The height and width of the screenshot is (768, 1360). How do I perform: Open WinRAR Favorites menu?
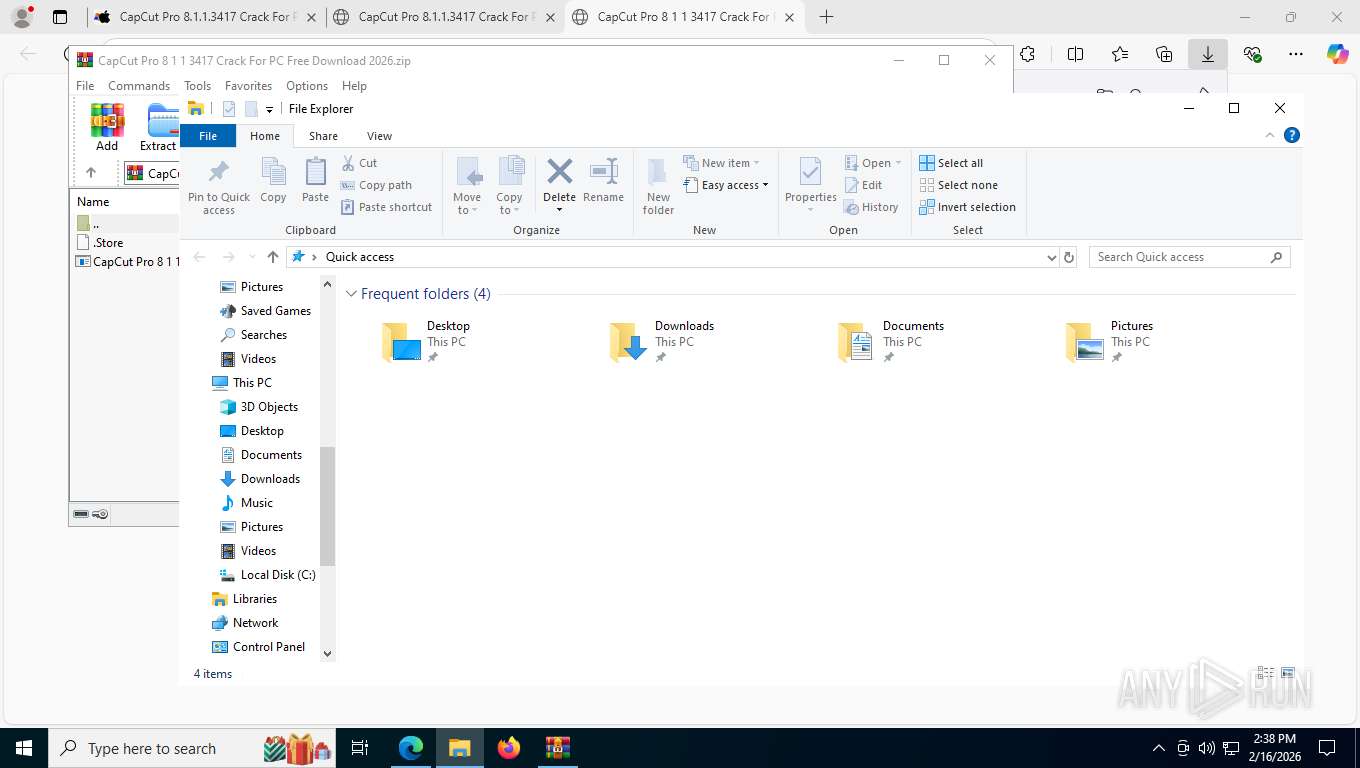(x=248, y=86)
